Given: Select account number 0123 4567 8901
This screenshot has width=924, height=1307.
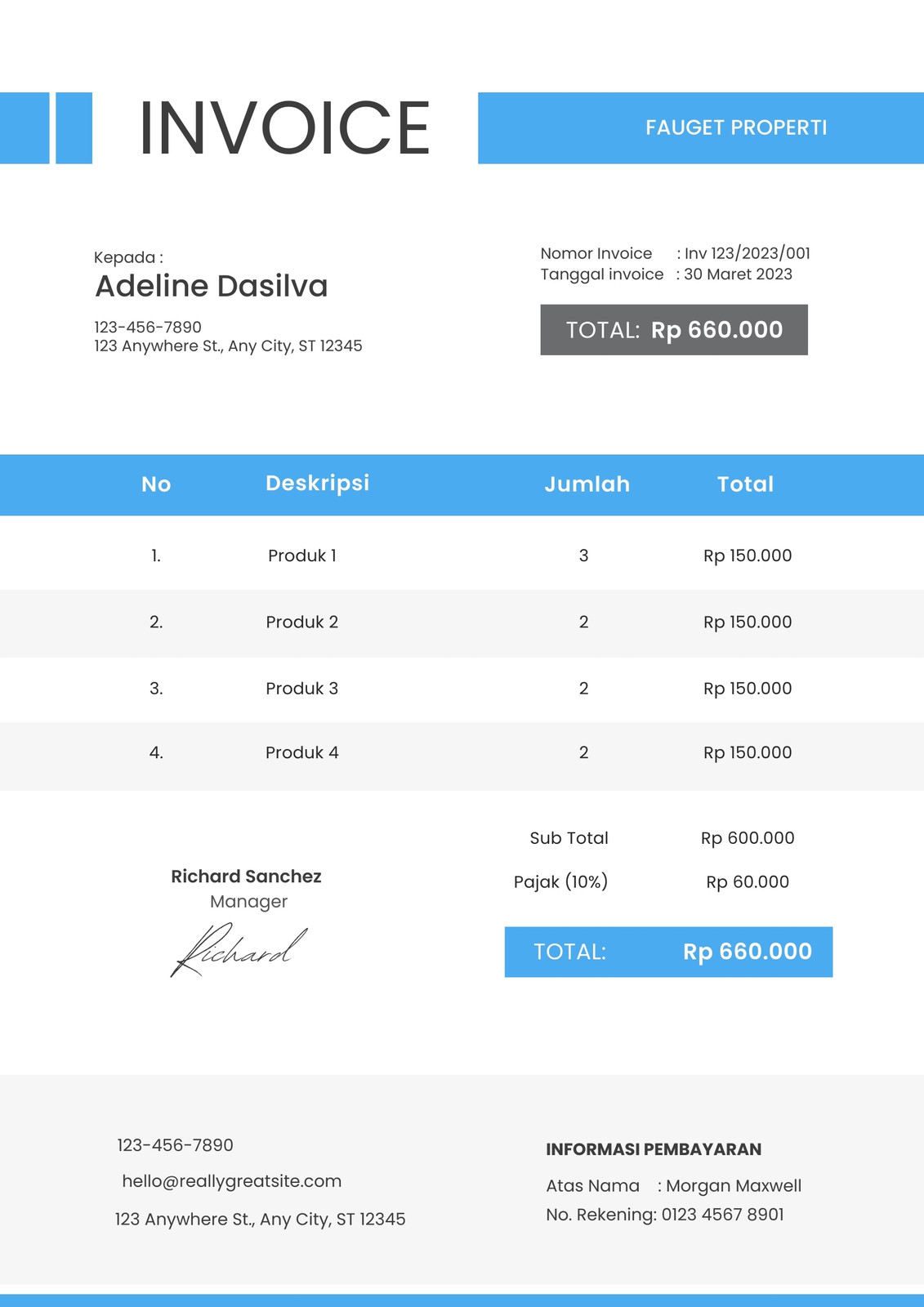Looking at the screenshot, I should [x=722, y=1215].
